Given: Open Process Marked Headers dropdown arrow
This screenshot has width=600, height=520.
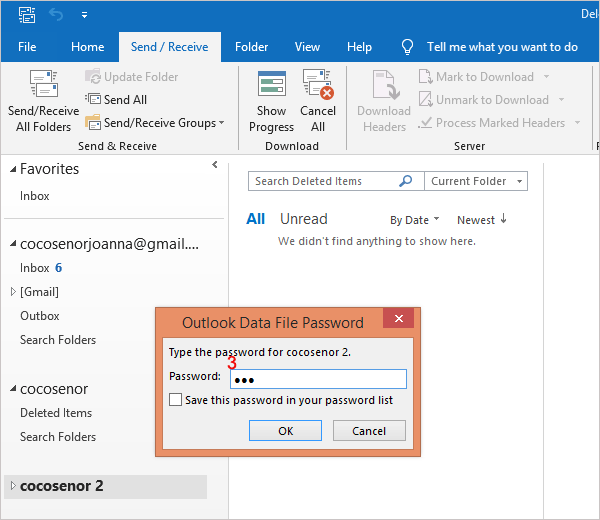Looking at the screenshot, I should point(577,122).
